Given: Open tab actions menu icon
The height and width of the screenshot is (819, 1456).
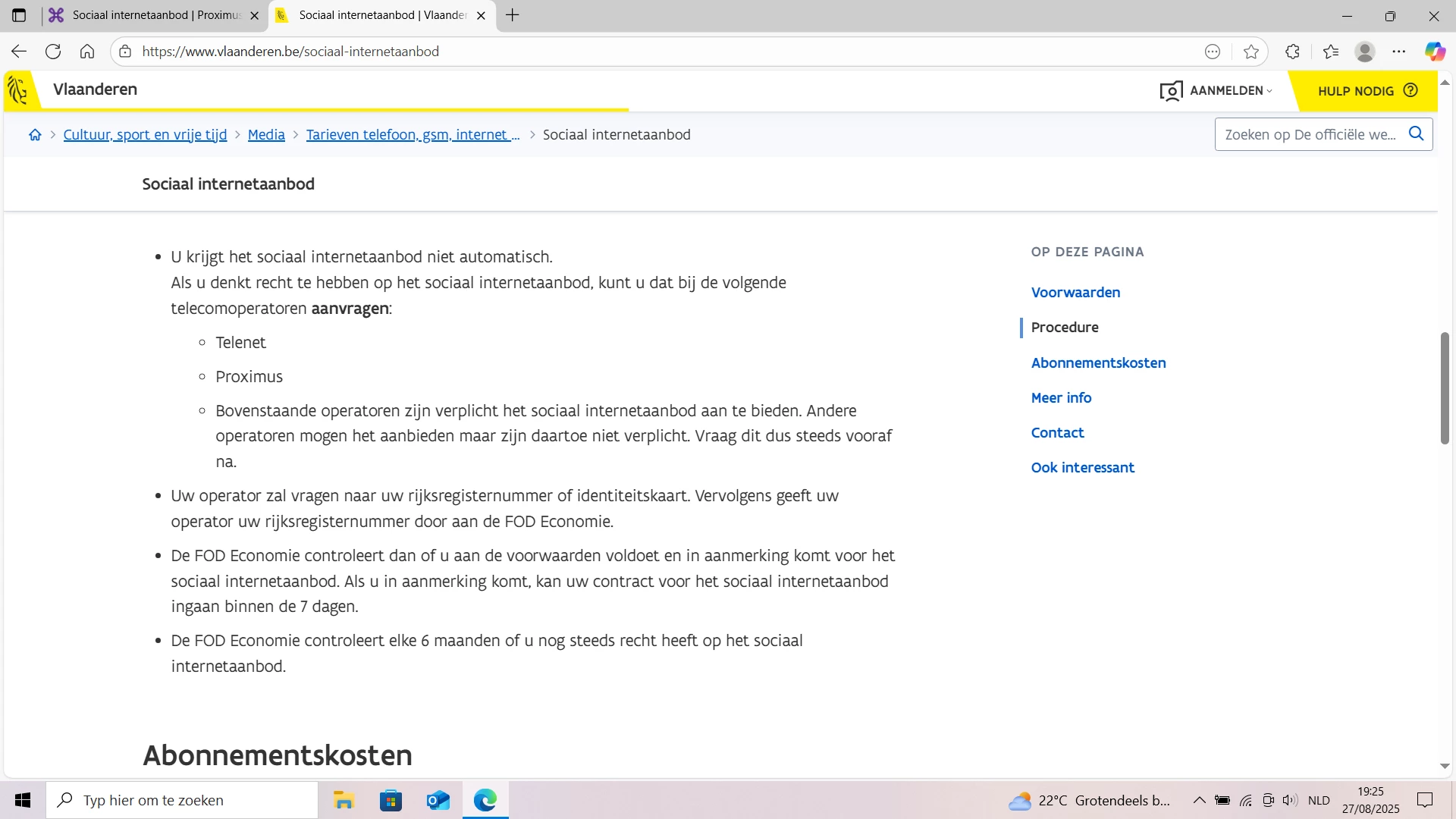Looking at the screenshot, I should point(19,15).
